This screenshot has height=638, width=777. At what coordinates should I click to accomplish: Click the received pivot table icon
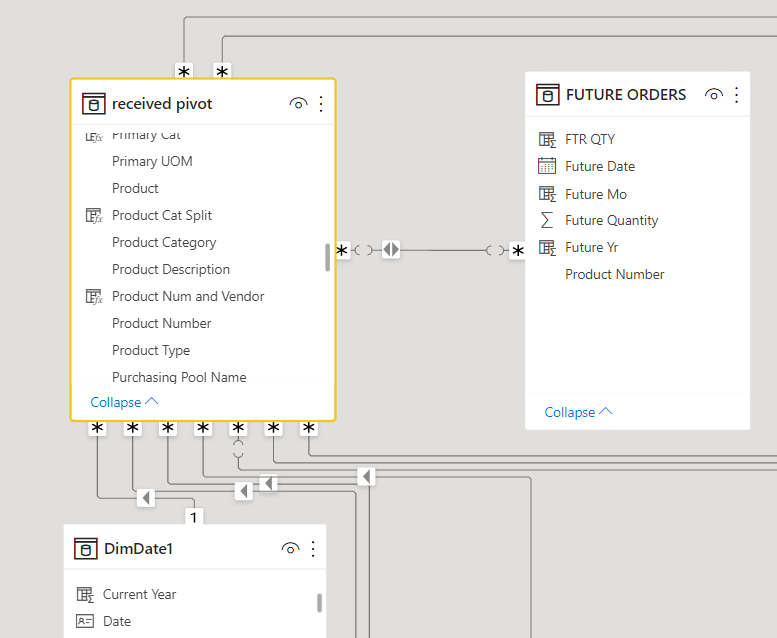click(94, 104)
